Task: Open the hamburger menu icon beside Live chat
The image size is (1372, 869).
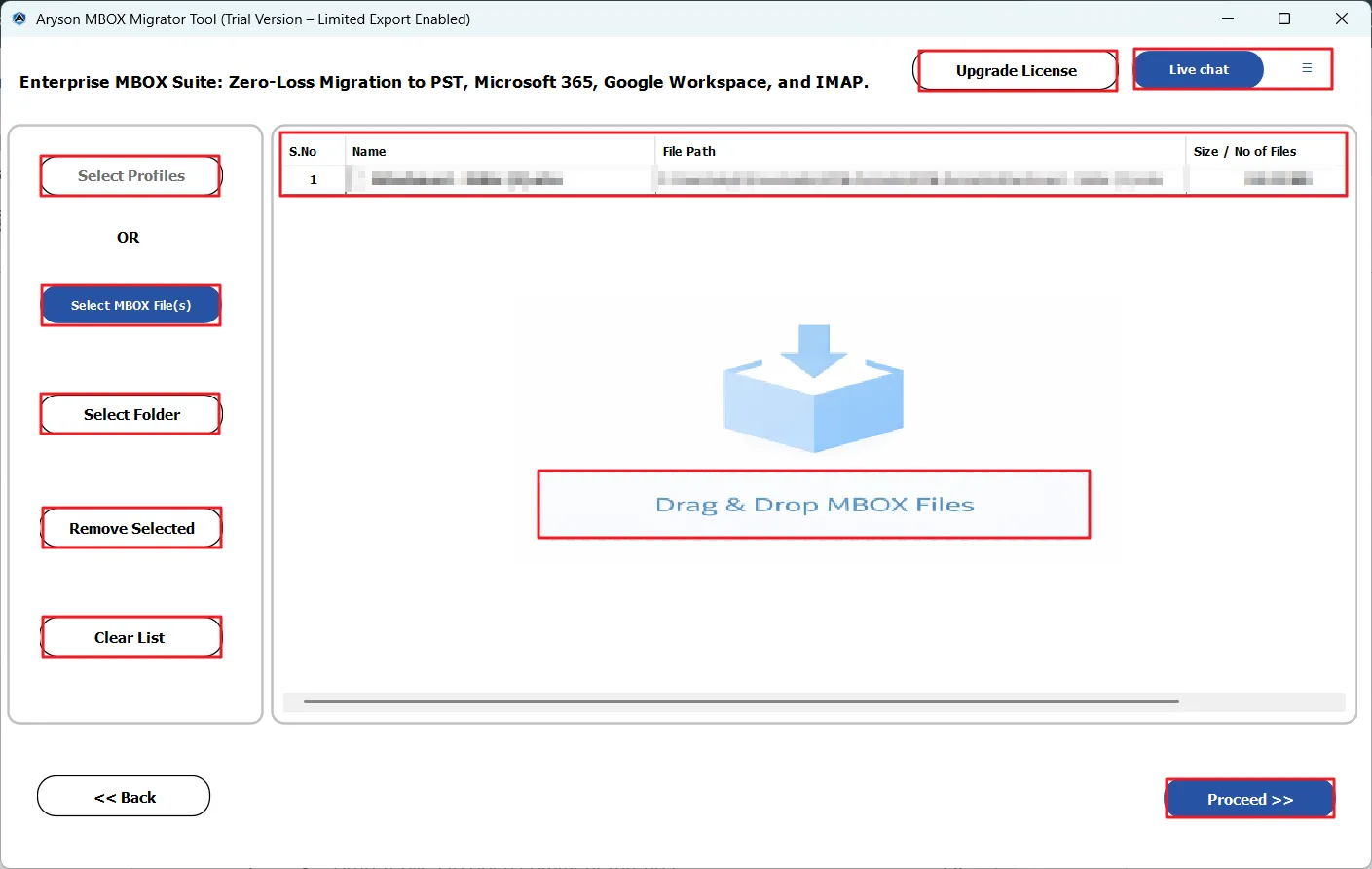Action: click(x=1307, y=68)
